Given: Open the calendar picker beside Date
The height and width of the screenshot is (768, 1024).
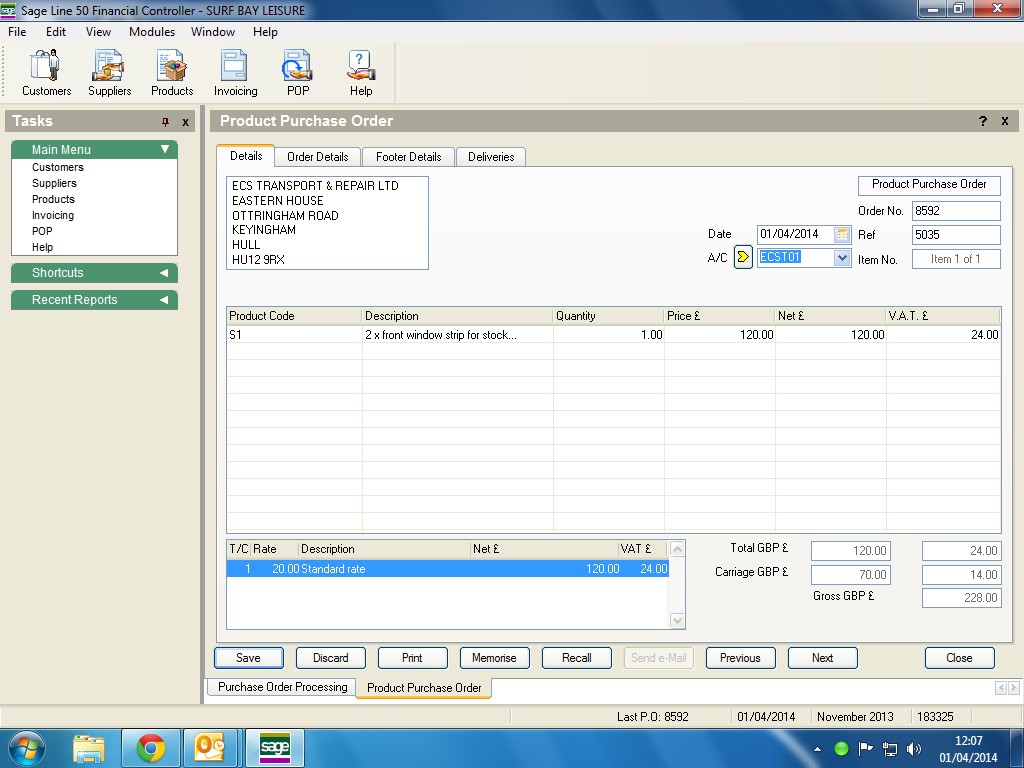Looking at the screenshot, I should (842, 234).
